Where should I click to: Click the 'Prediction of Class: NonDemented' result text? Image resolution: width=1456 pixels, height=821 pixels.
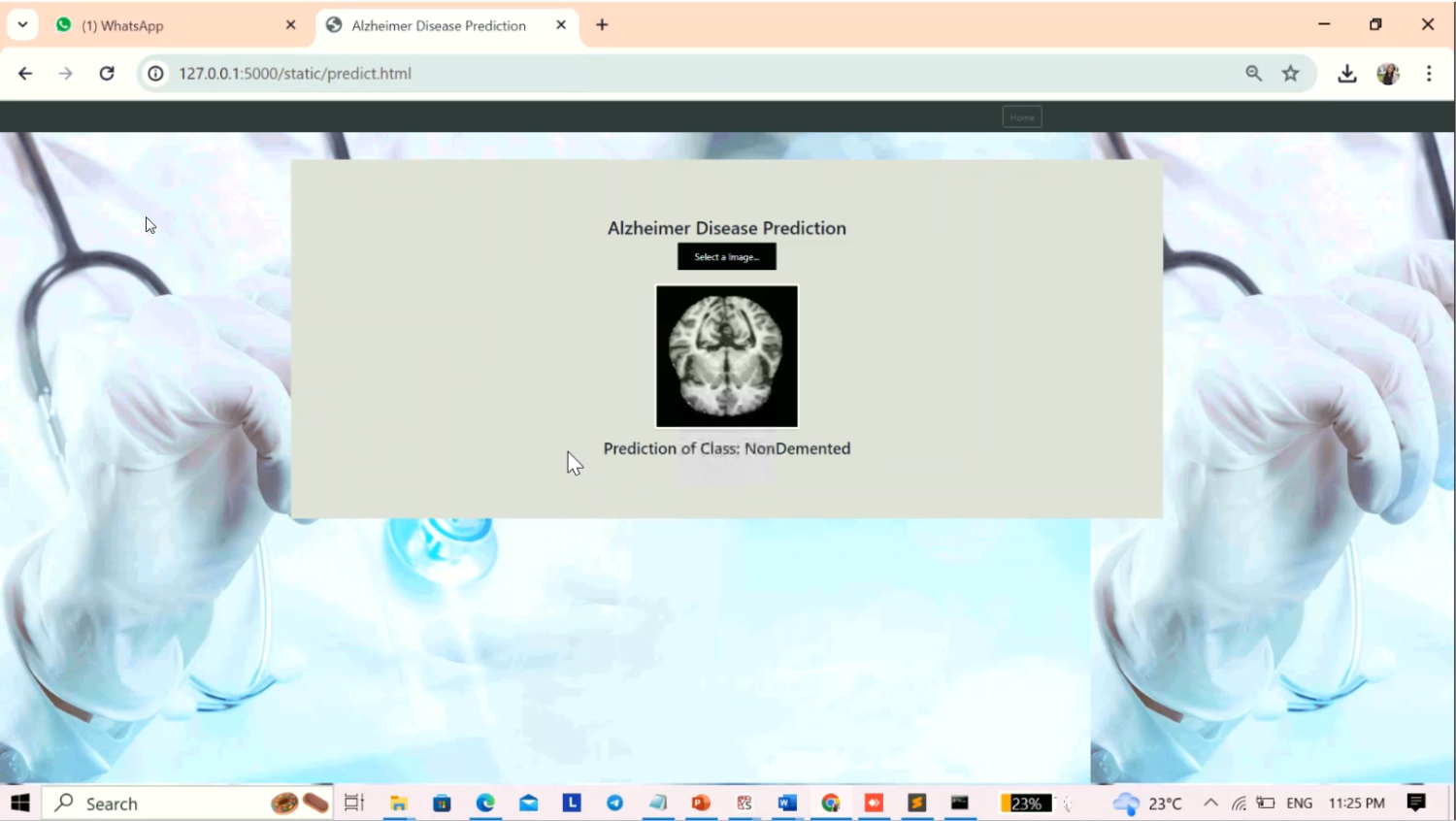pyautogui.click(x=727, y=448)
